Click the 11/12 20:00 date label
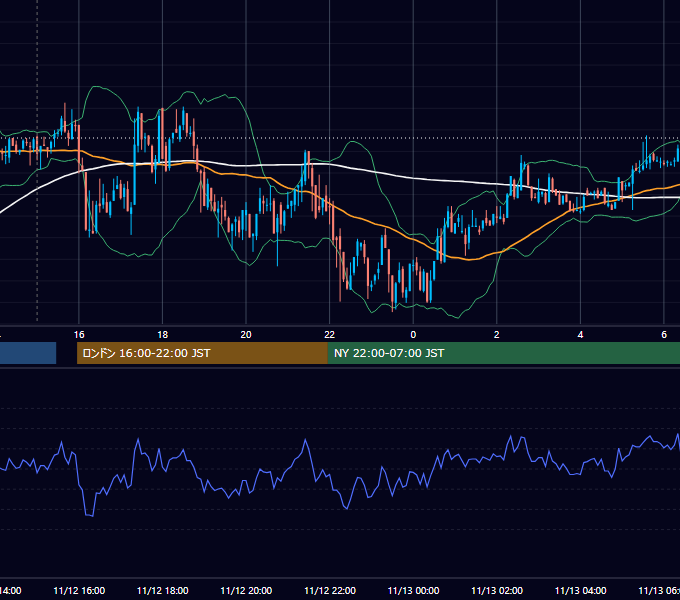The image size is (680, 600). pyautogui.click(x=246, y=591)
